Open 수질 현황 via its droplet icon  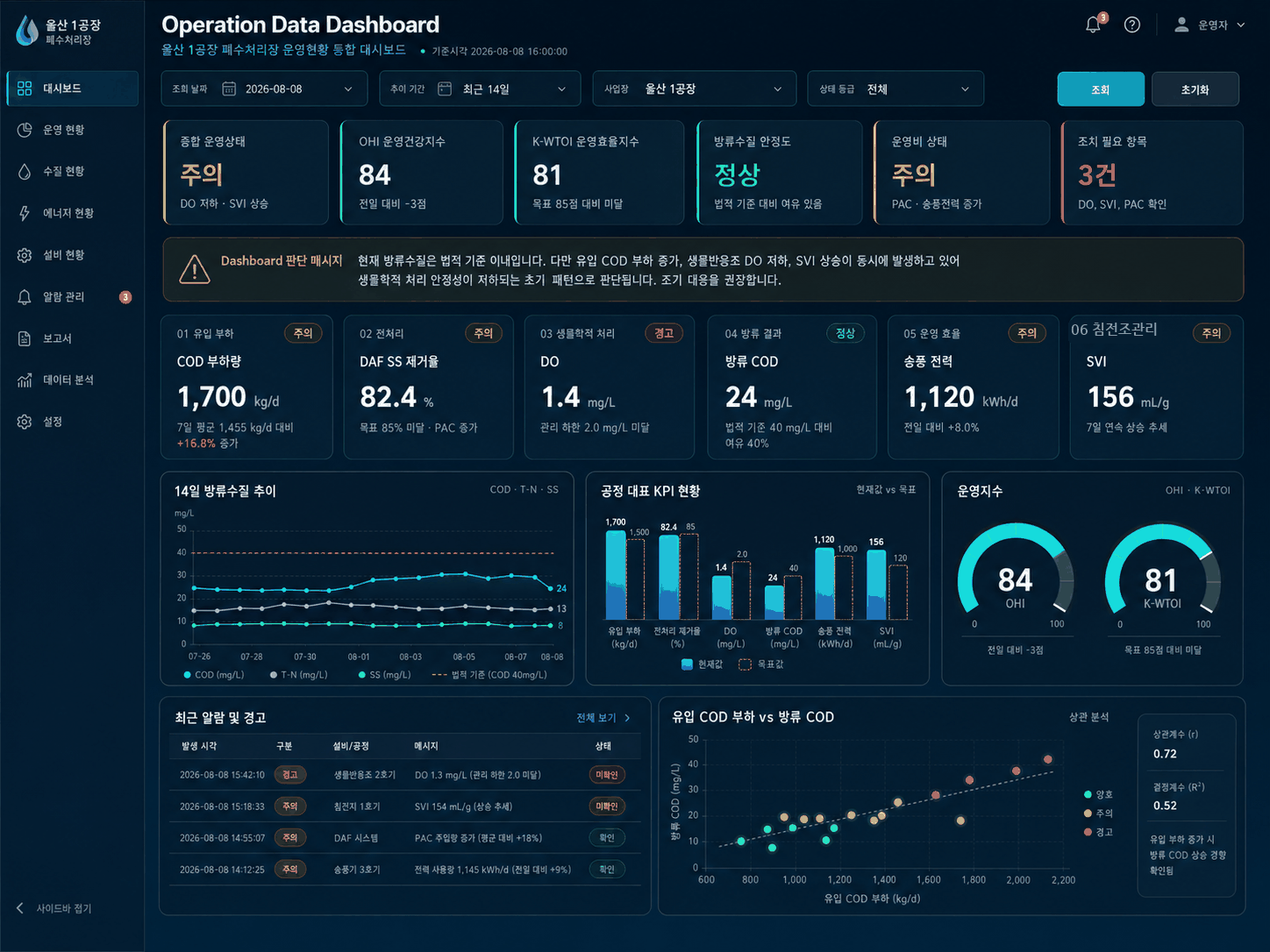coord(25,172)
